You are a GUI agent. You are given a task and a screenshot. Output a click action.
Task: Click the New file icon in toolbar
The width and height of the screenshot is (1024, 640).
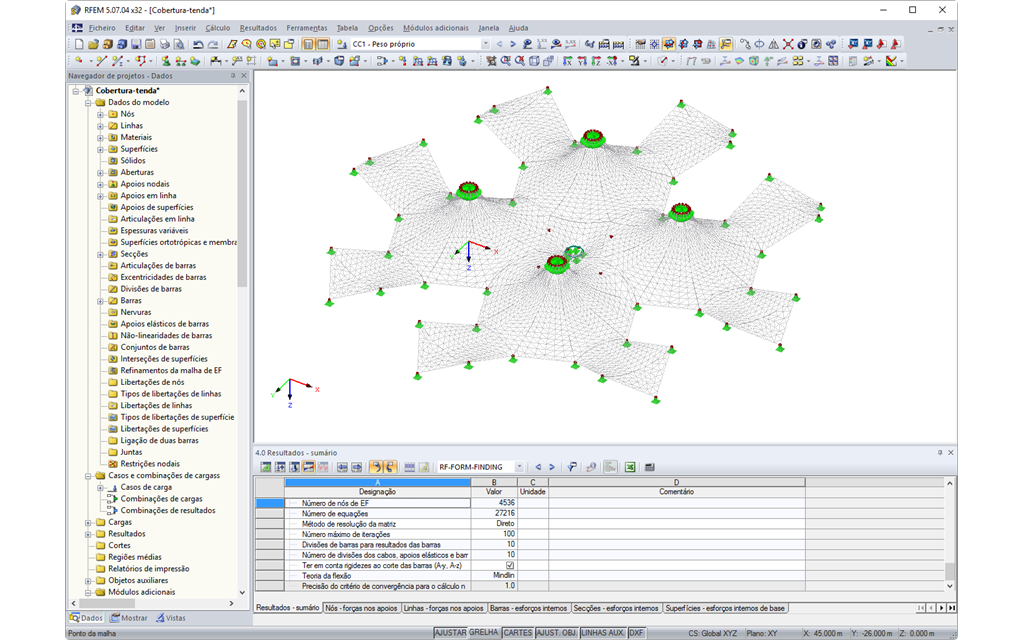click(79, 44)
